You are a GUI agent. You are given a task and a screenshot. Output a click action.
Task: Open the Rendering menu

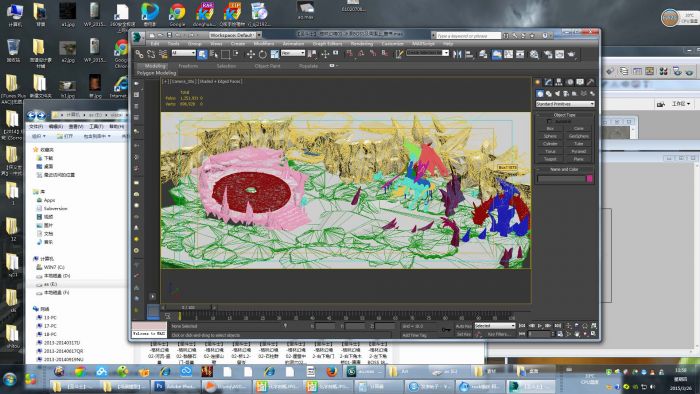pyautogui.click(x=362, y=44)
